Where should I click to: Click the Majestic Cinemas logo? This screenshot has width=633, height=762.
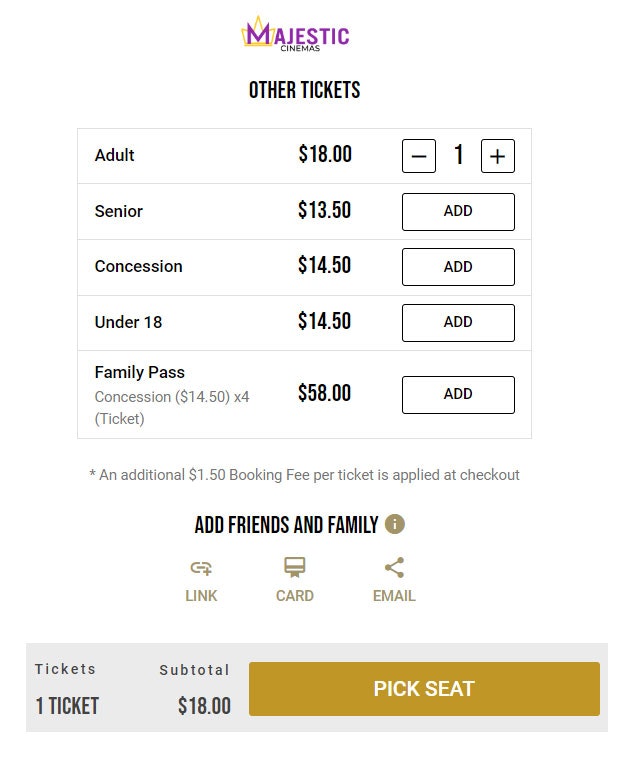pos(296,35)
